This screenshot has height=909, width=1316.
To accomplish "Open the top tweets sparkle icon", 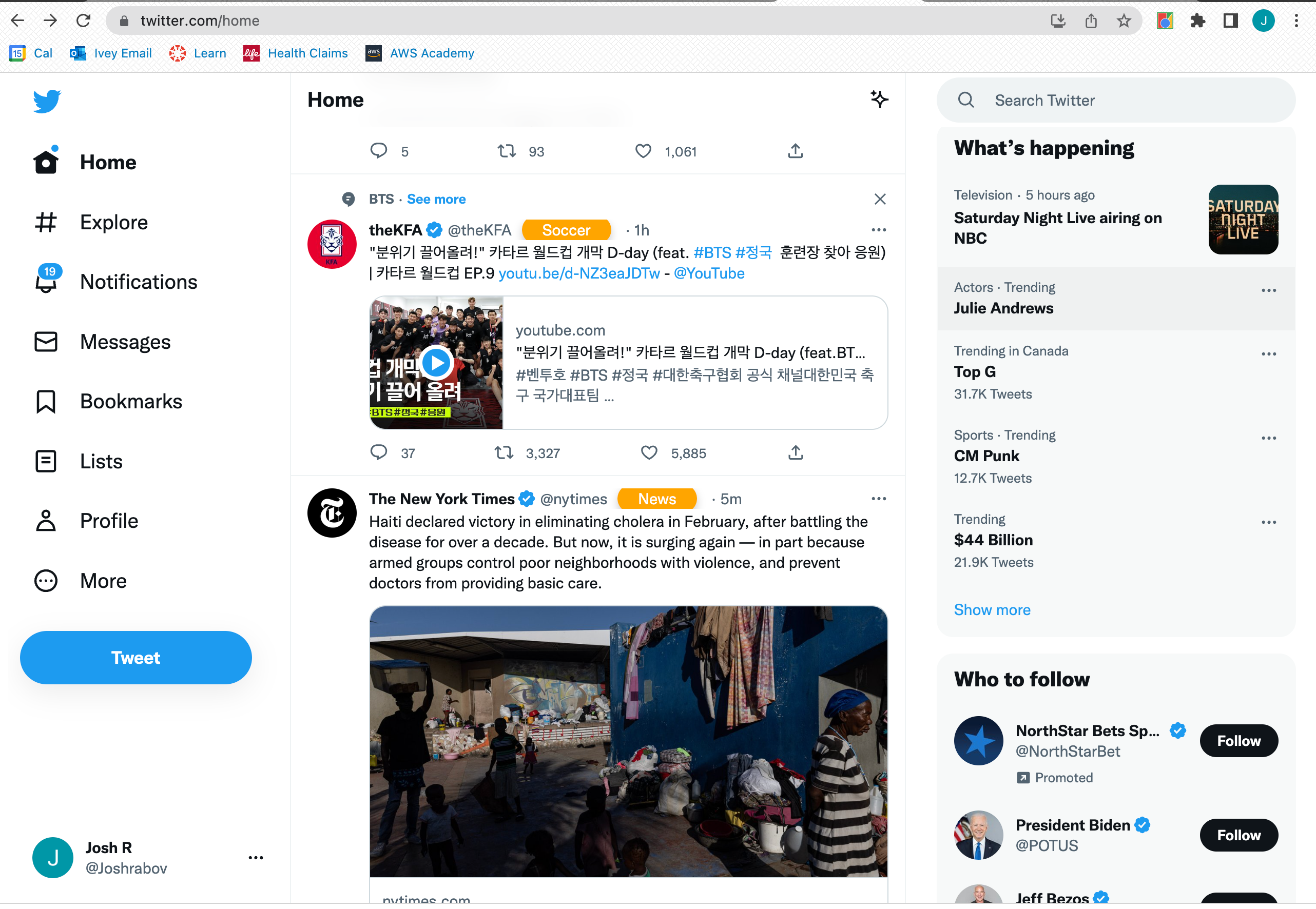I will click(x=879, y=99).
